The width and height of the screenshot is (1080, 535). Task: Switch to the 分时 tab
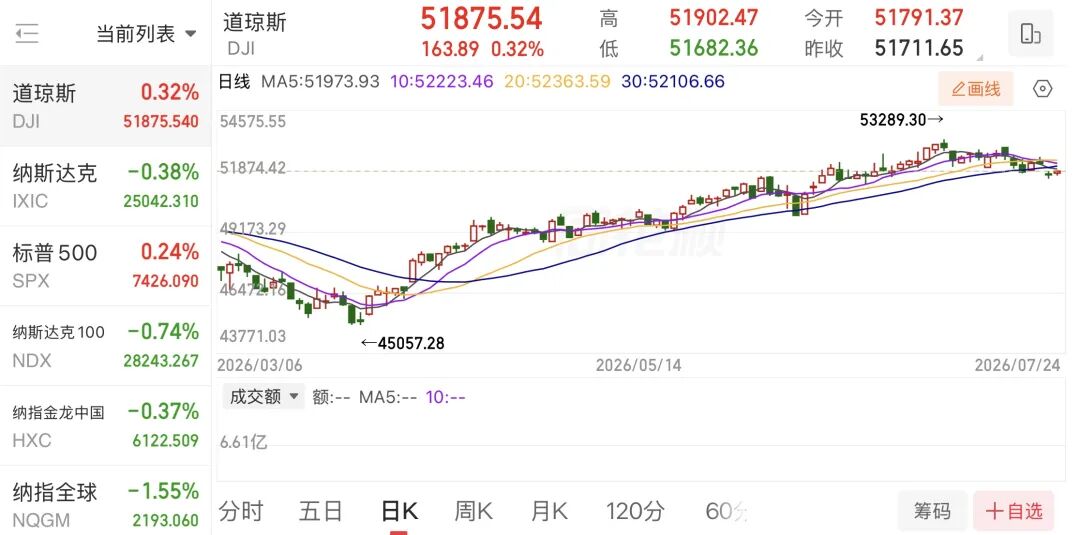(241, 511)
